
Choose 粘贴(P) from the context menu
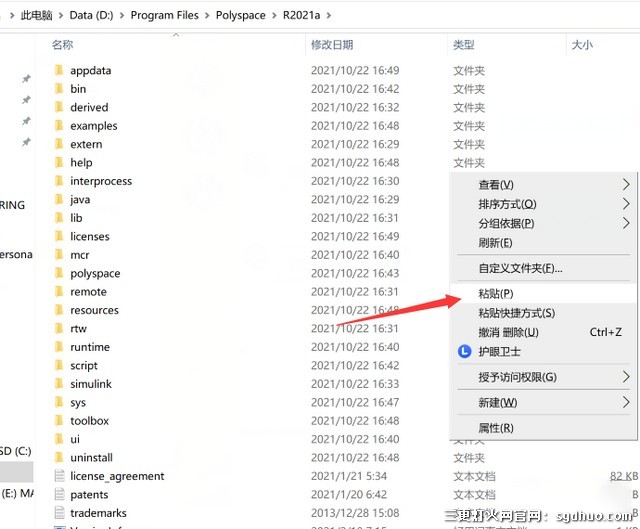[x=543, y=293]
